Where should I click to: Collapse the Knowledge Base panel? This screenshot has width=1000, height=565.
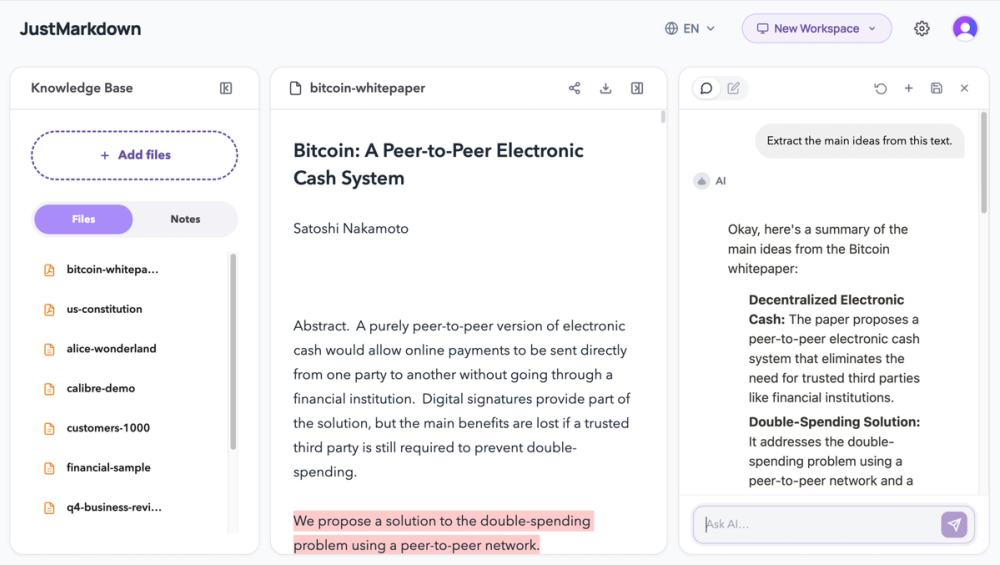click(226, 88)
